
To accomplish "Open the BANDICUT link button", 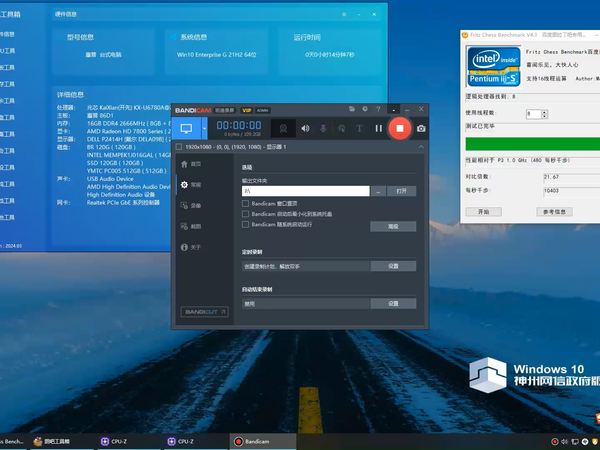I will point(205,312).
